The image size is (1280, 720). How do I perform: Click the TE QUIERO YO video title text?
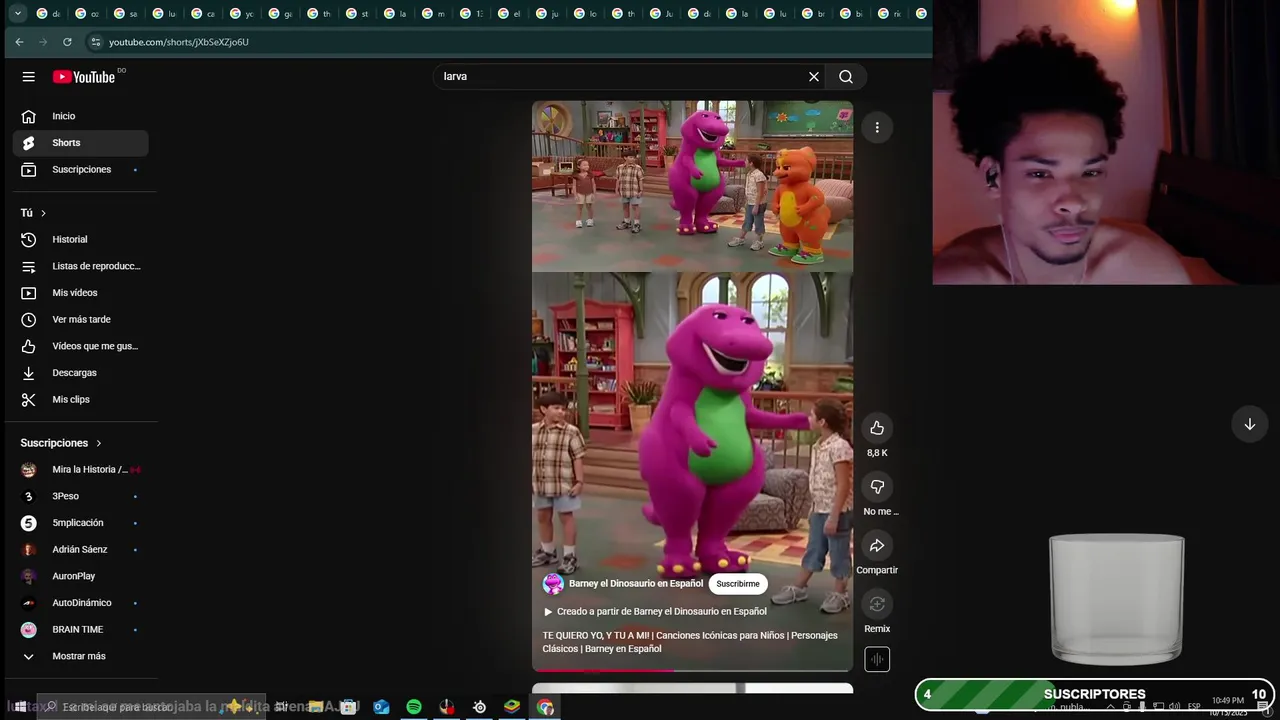(690, 642)
